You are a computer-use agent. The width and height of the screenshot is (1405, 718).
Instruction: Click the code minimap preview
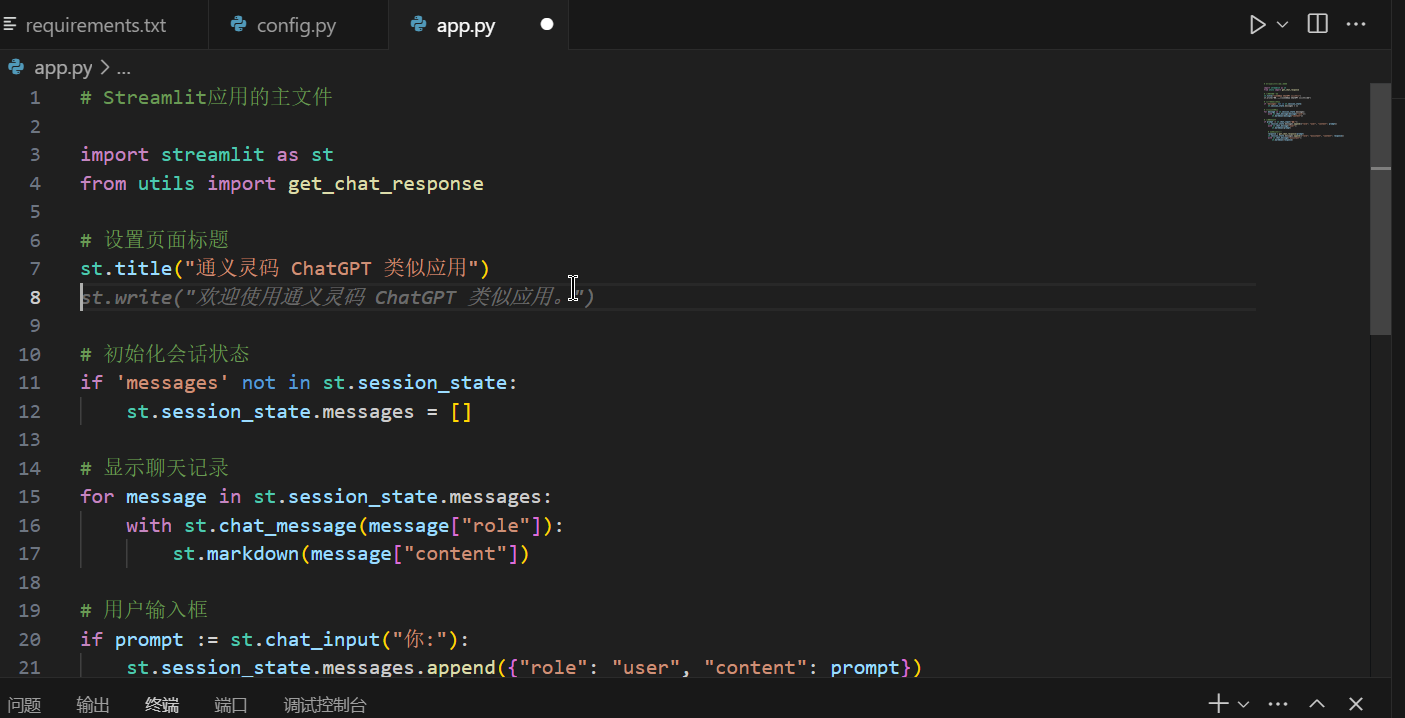[1305, 115]
